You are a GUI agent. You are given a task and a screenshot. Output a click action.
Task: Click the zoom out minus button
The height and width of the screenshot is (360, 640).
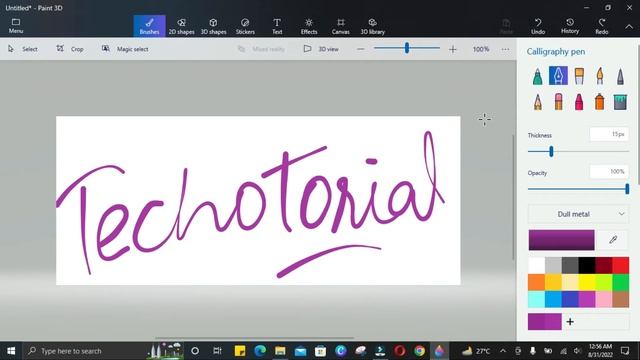click(360, 49)
